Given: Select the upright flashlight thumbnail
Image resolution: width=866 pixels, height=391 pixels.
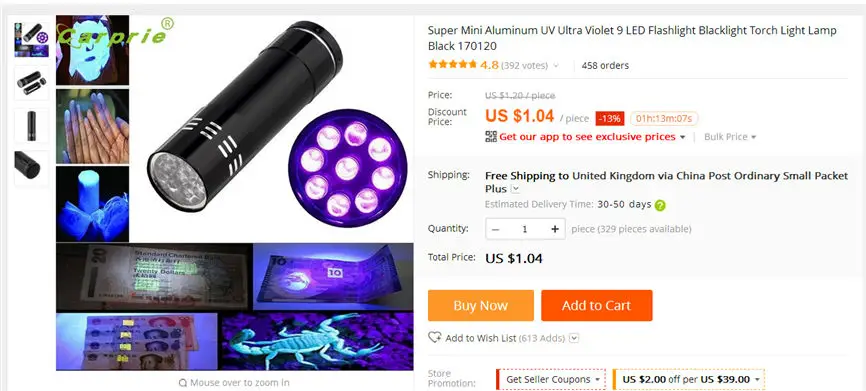Looking at the screenshot, I should click(x=31, y=125).
